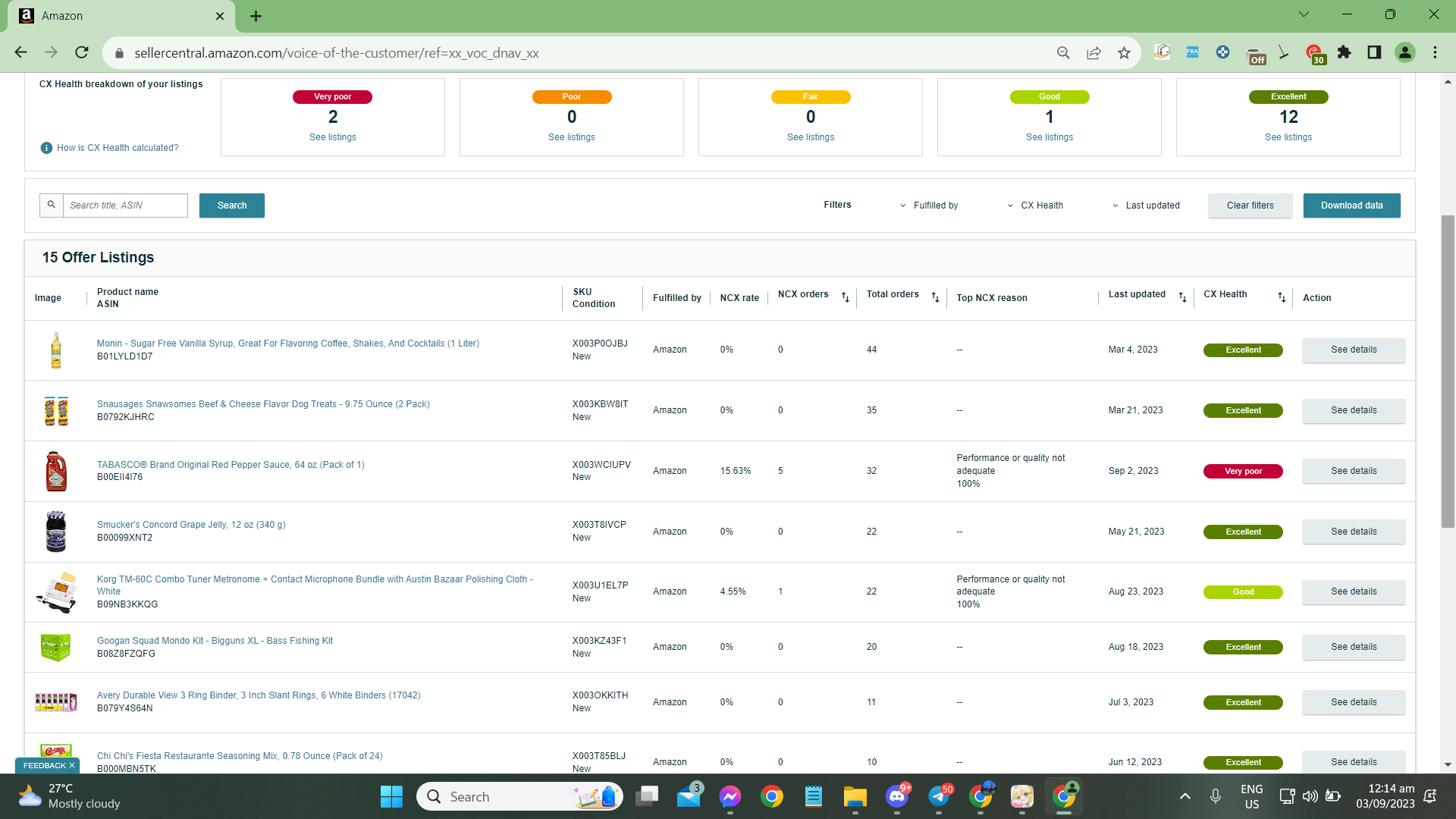Image resolution: width=1456 pixels, height=819 pixels.
Task: Open How is CX Health calculated link
Action: 118,148
